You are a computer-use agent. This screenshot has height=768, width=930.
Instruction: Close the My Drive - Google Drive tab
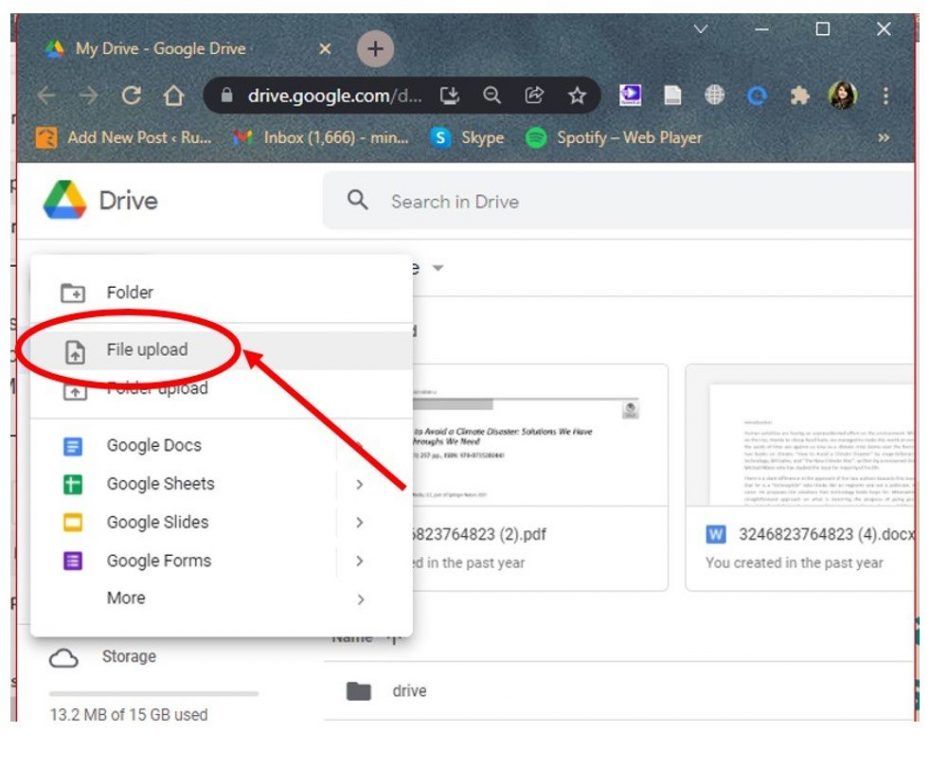pos(324,49)
